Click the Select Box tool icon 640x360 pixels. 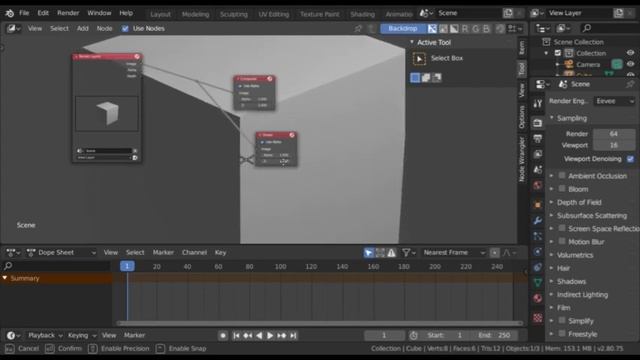tap(419, 59)
